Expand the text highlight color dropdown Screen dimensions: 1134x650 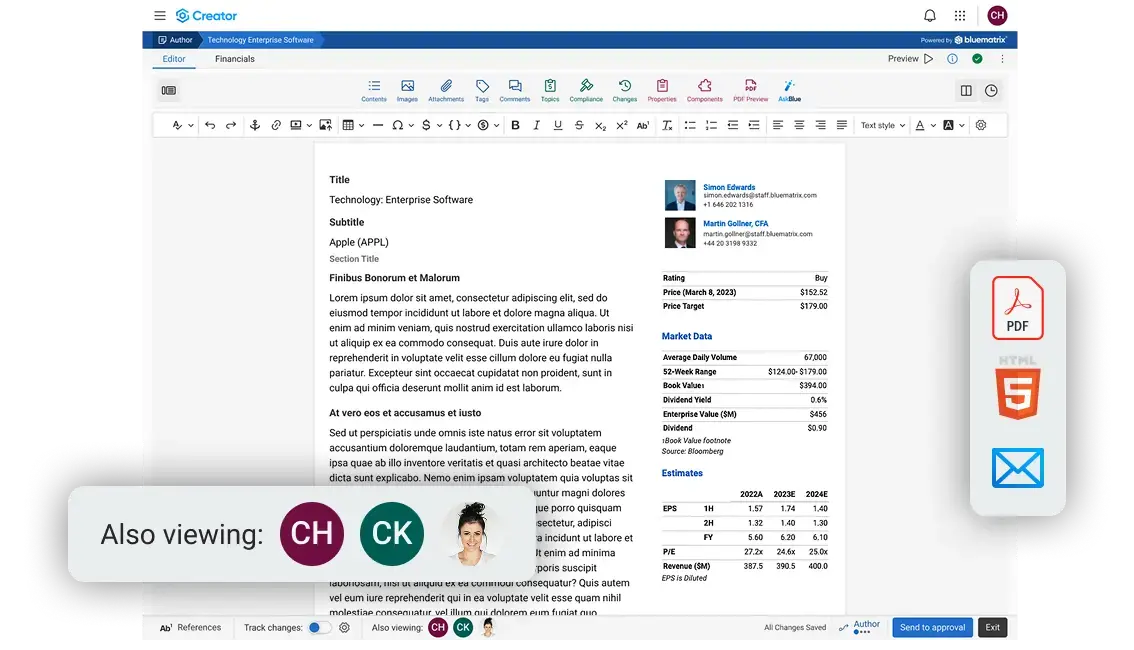tap(961, 125)
